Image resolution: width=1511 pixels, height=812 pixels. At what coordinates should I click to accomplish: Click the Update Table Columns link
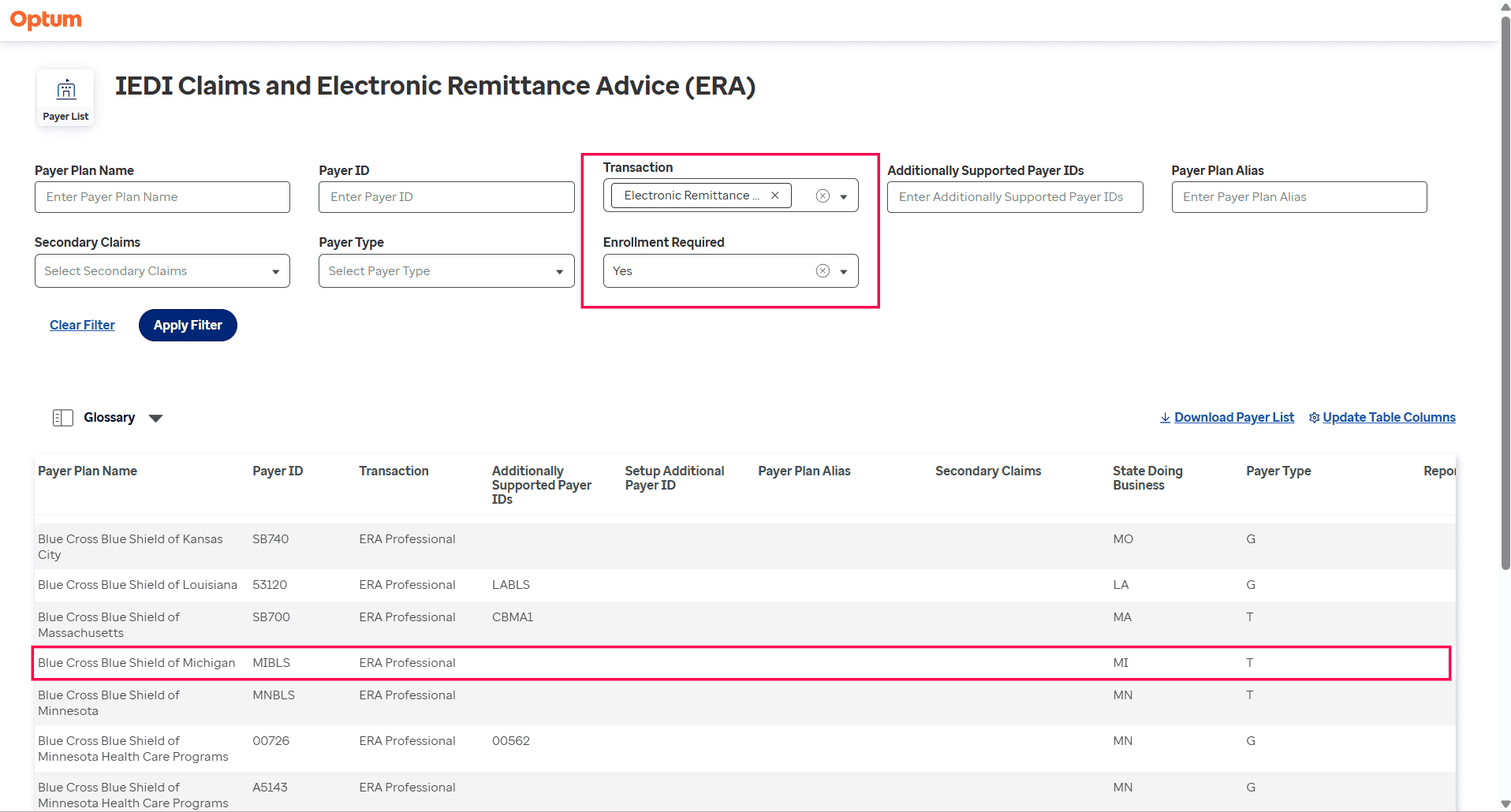point(1389,418)
